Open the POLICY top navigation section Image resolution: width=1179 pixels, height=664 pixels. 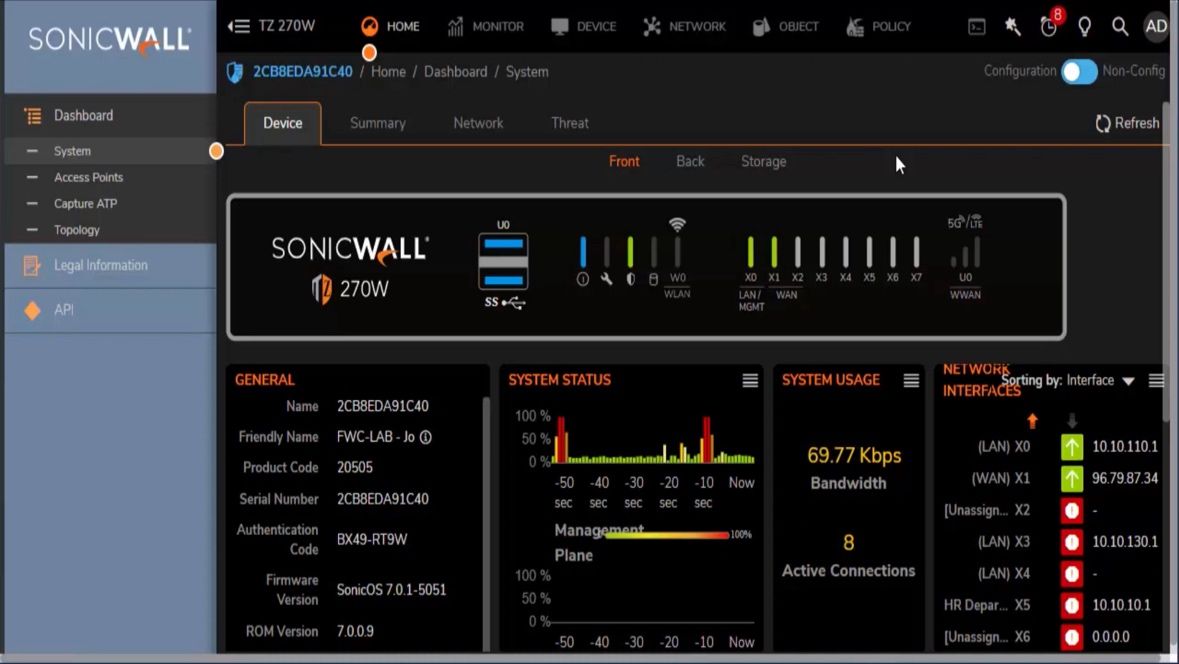(x=878, y=26)
